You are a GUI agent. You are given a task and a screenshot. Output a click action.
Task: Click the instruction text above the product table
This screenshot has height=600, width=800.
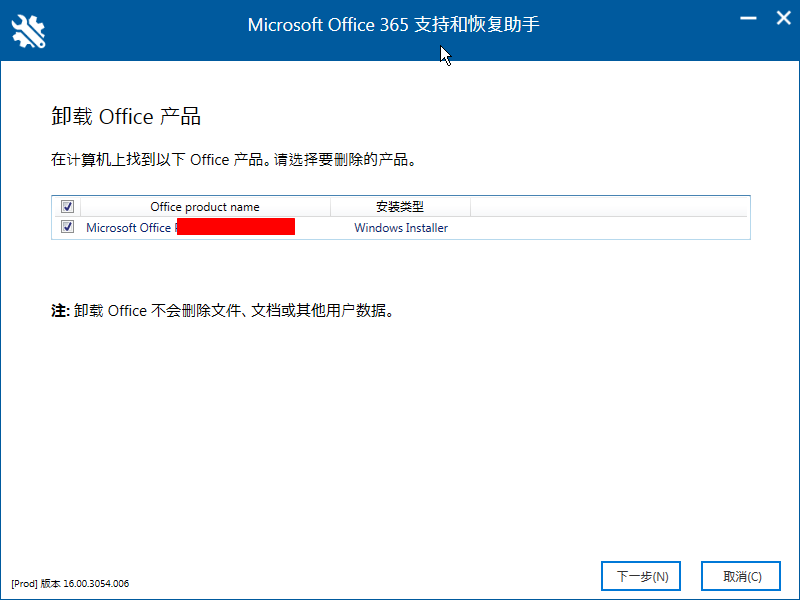point(232,159)
